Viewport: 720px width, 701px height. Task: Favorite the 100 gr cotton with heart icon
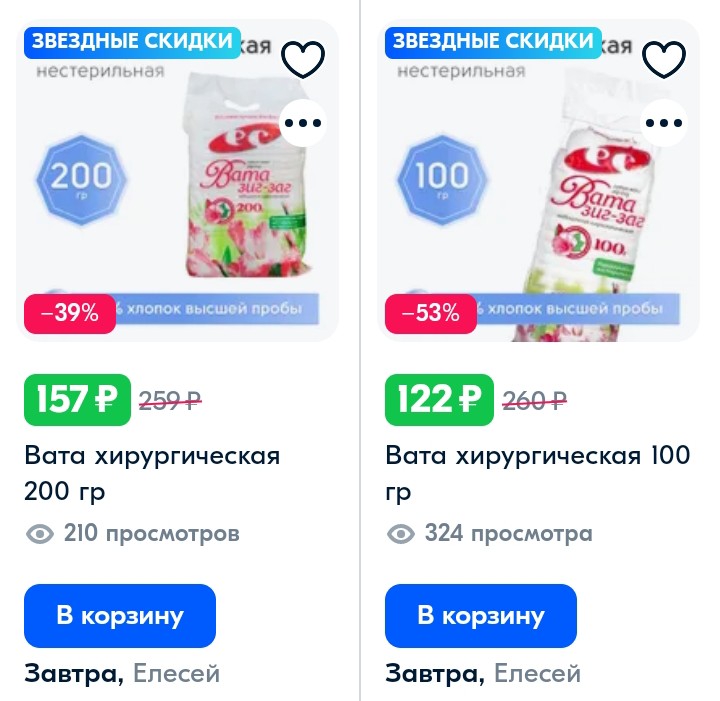click(664, 59)
